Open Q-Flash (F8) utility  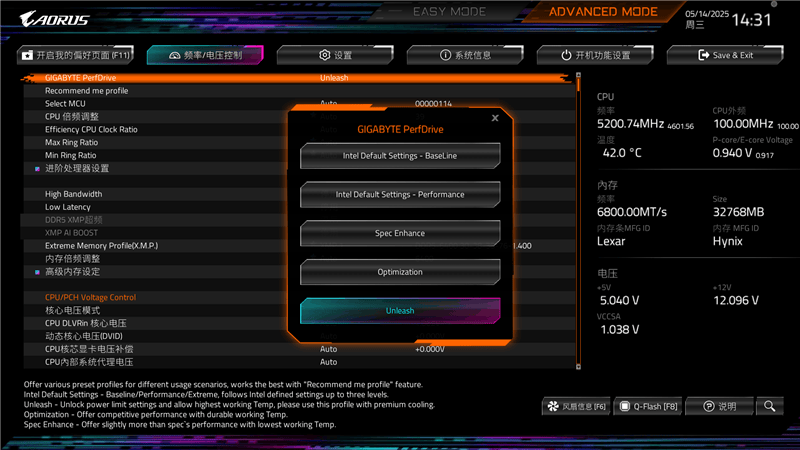pyautogui.click(x=648, y=406)
